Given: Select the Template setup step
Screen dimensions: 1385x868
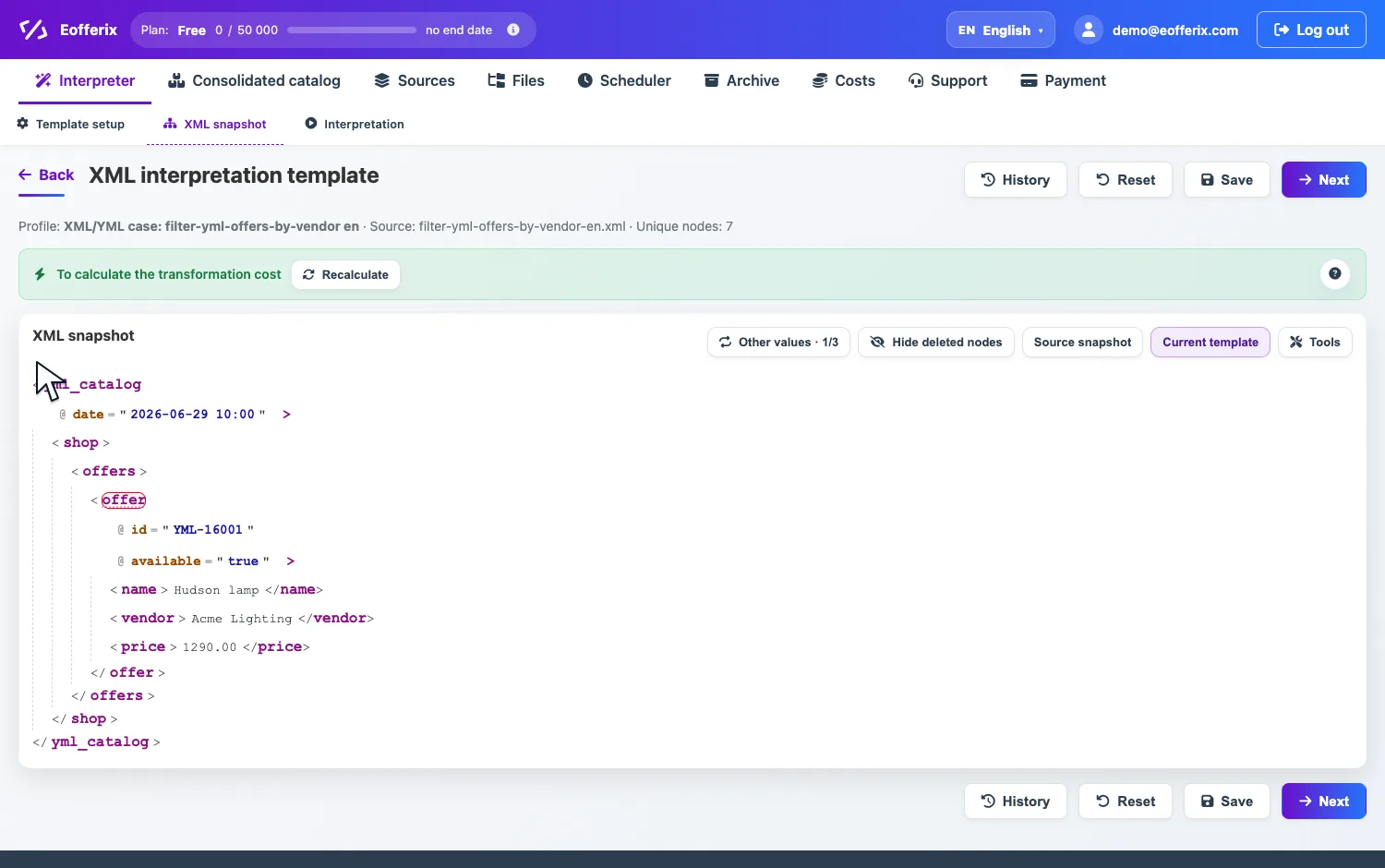Looking at the screenshot, I should pos(71,124).
